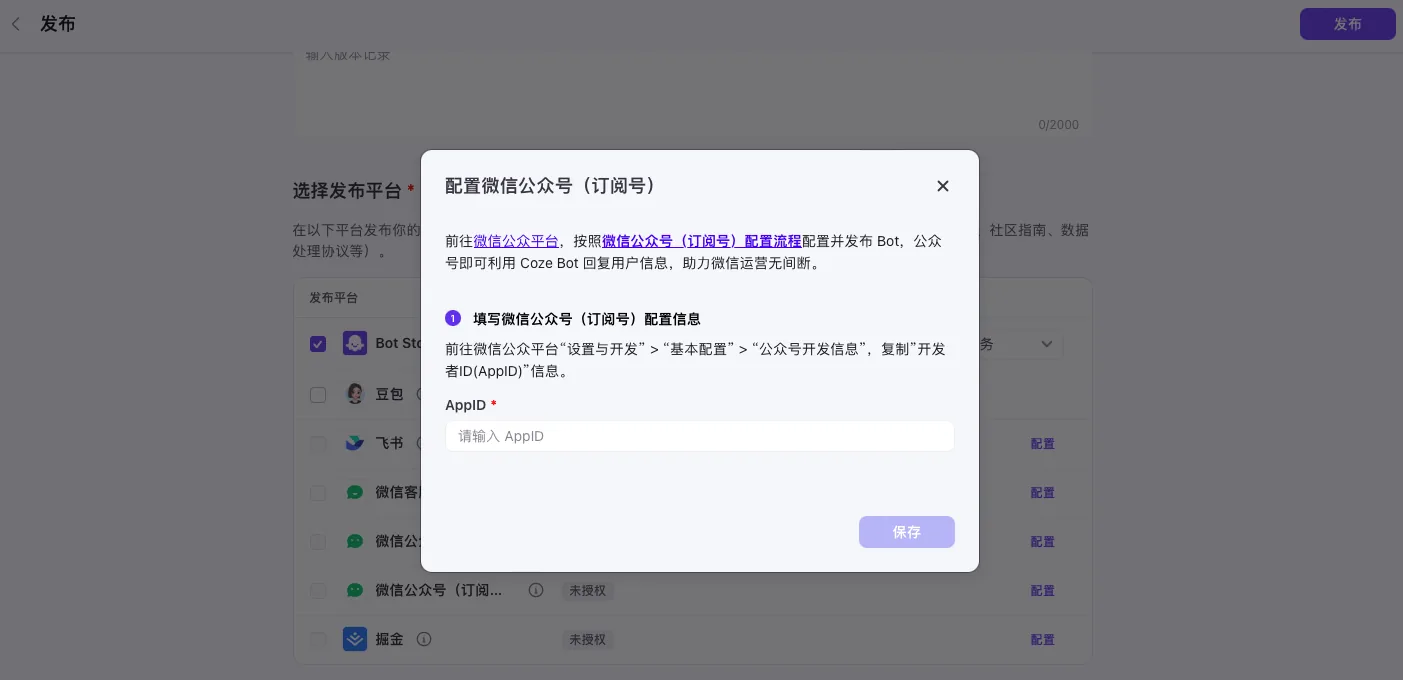Click 未授权 status in 掘金 row

click(x=588, y=639)
